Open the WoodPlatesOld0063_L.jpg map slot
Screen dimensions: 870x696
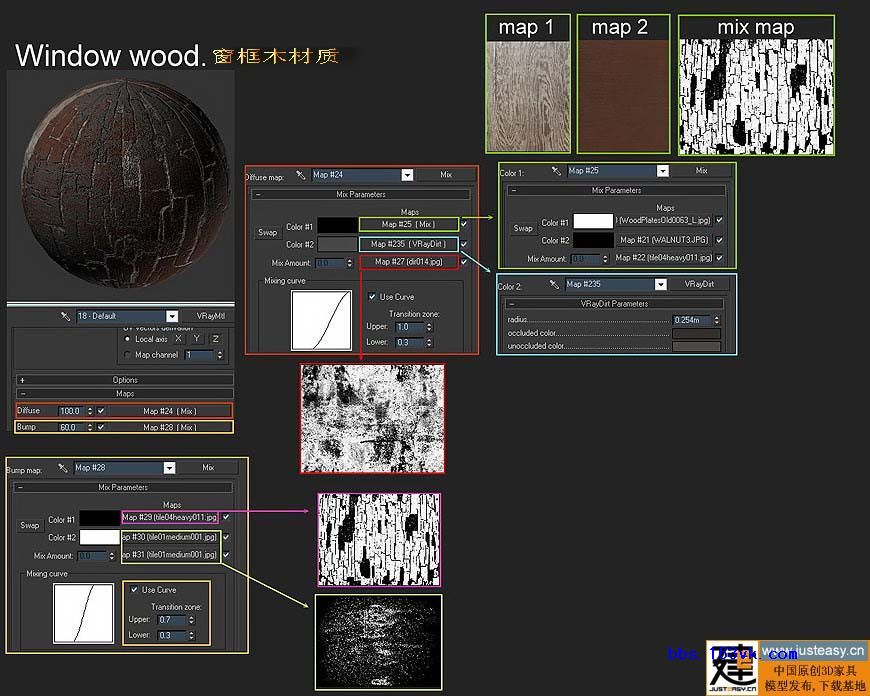664,220
